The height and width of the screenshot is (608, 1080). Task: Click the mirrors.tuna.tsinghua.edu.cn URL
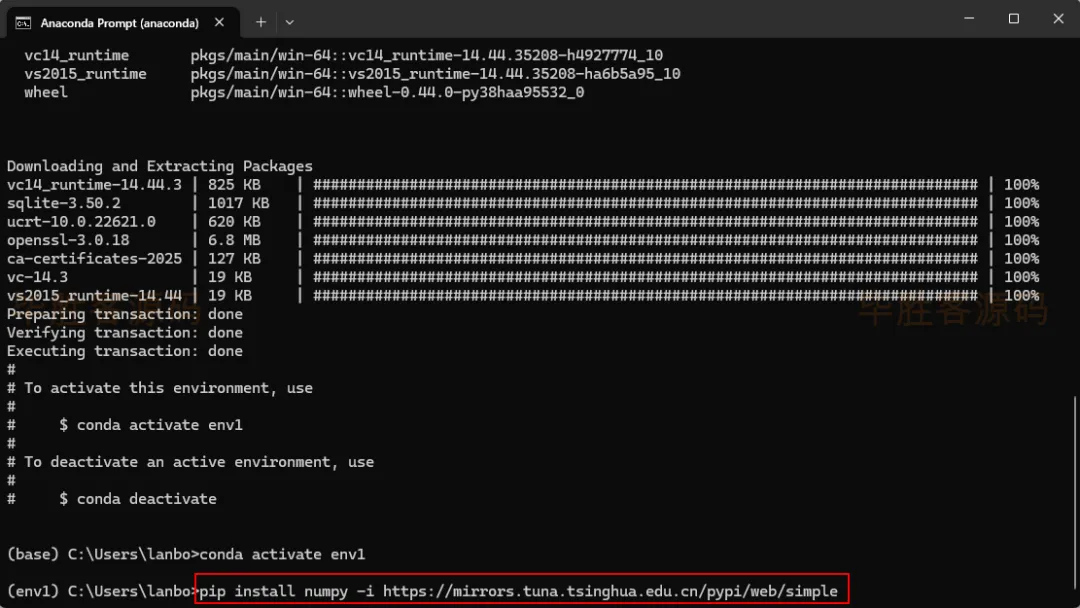[x=610, y=591]
